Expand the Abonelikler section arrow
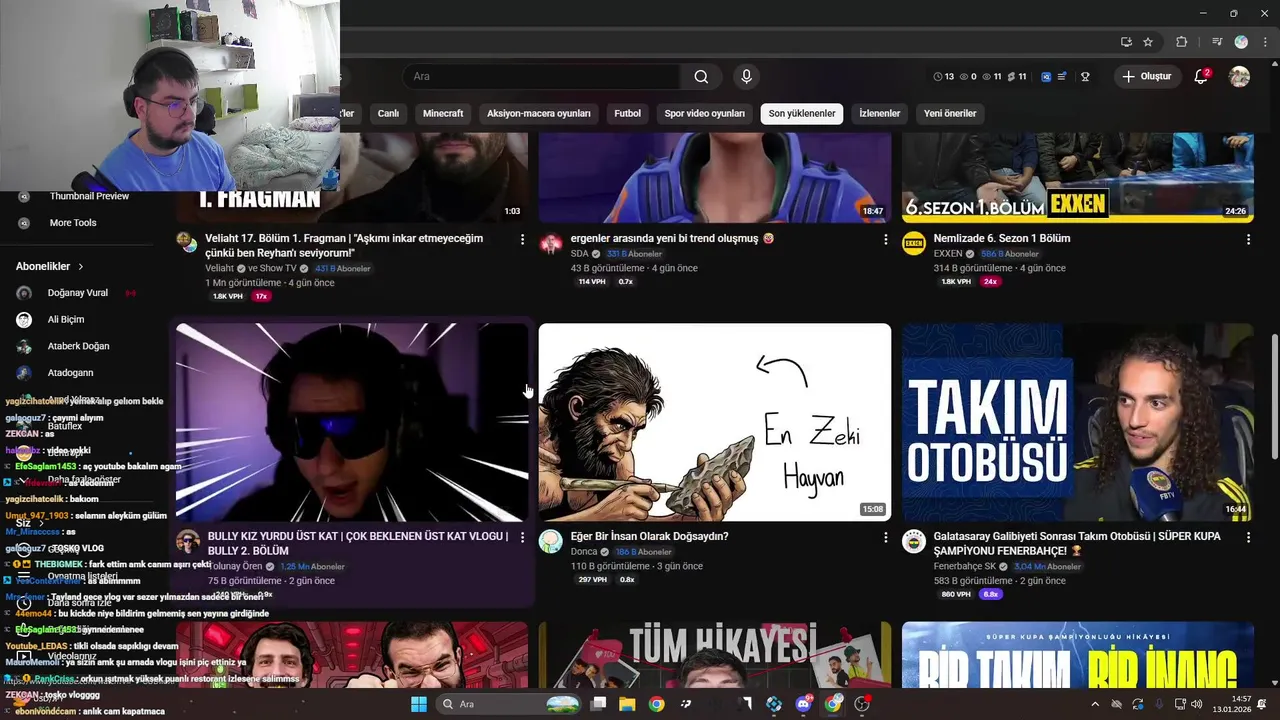Screen dimensions: 1280x720 pos(81,267)
